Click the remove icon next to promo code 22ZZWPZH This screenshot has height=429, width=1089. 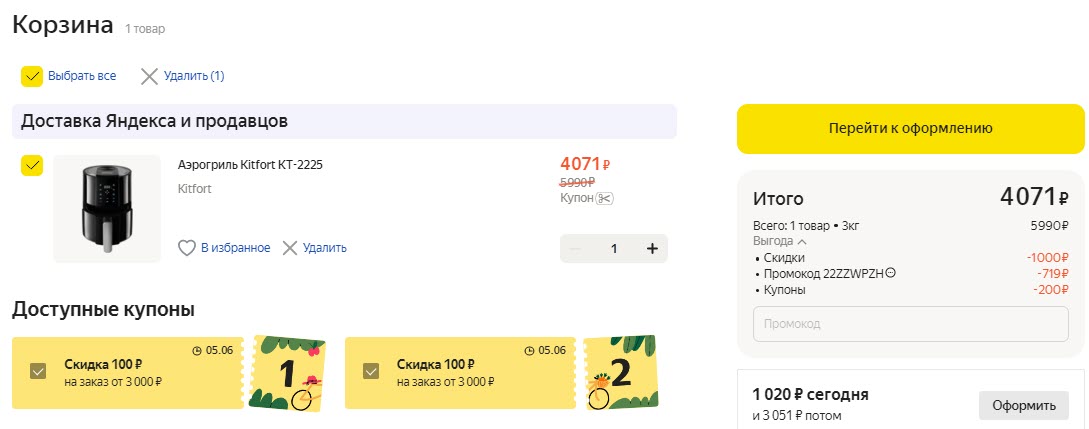(890, 273)
